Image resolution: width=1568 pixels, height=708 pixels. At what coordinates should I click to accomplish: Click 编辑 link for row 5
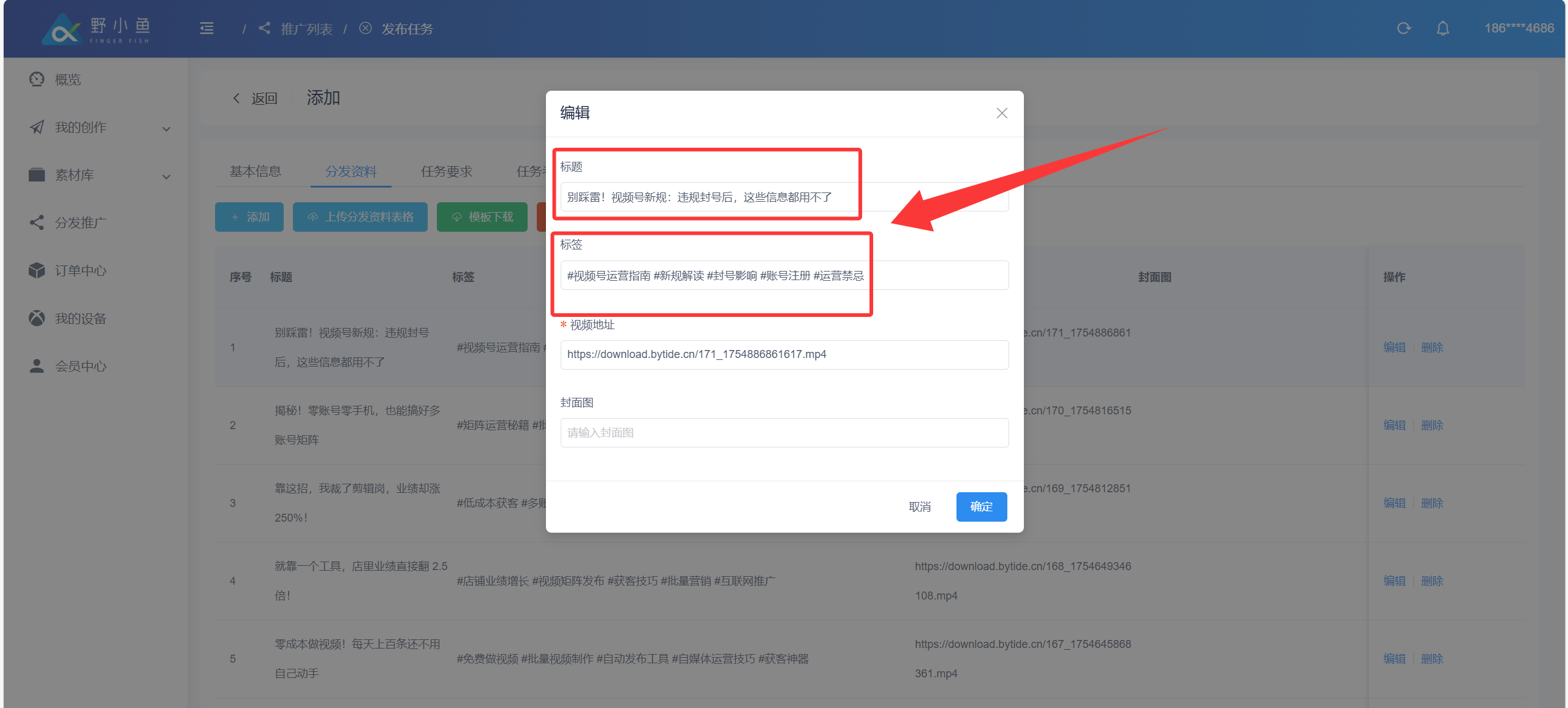(1394, 658)
